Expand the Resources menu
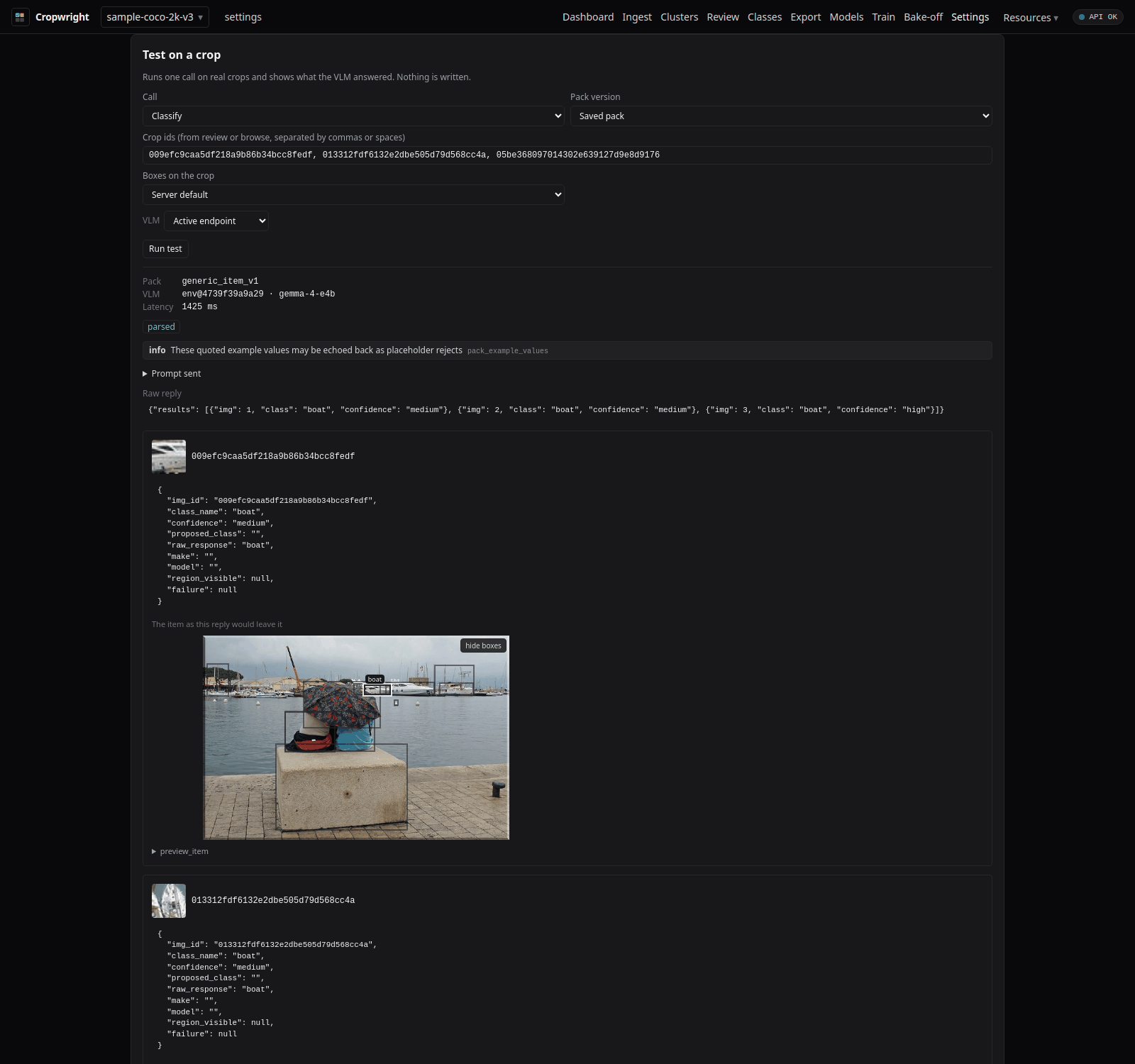 click(x=1031, y=18)
